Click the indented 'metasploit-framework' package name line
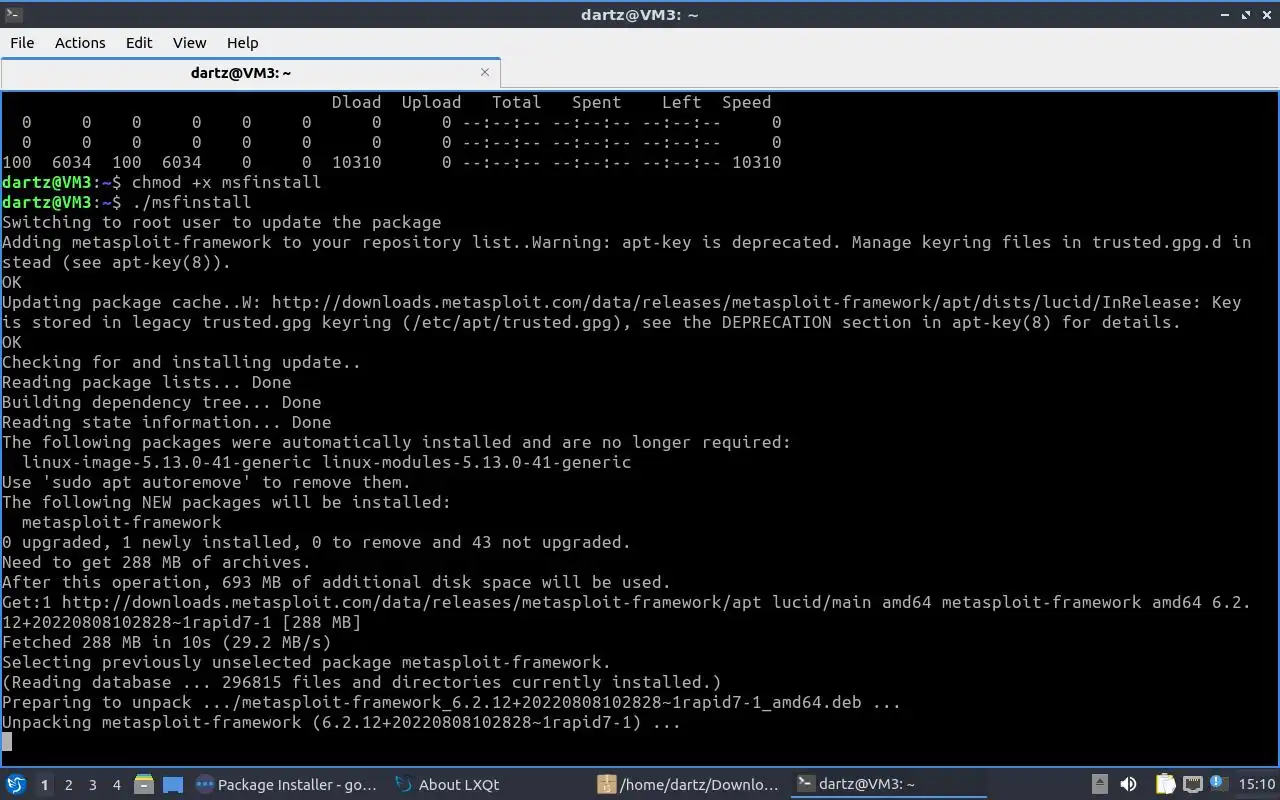 [x=122, y=522]
